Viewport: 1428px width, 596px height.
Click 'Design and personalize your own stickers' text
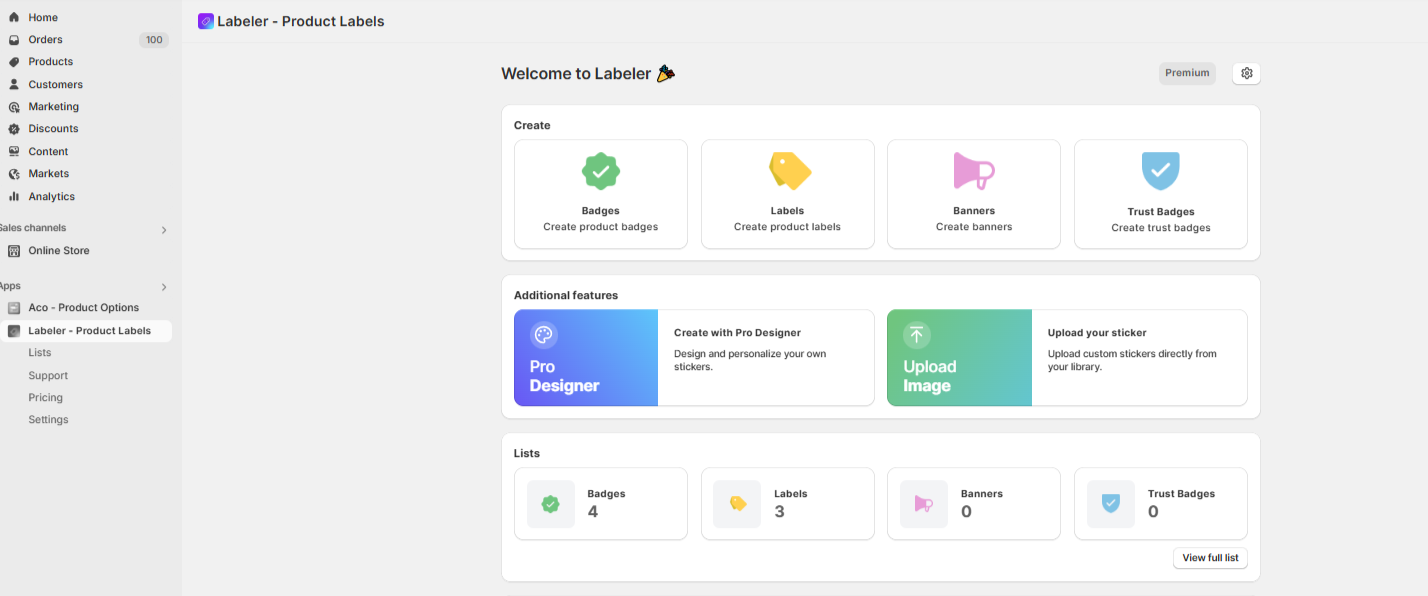[x=750, y=360]
